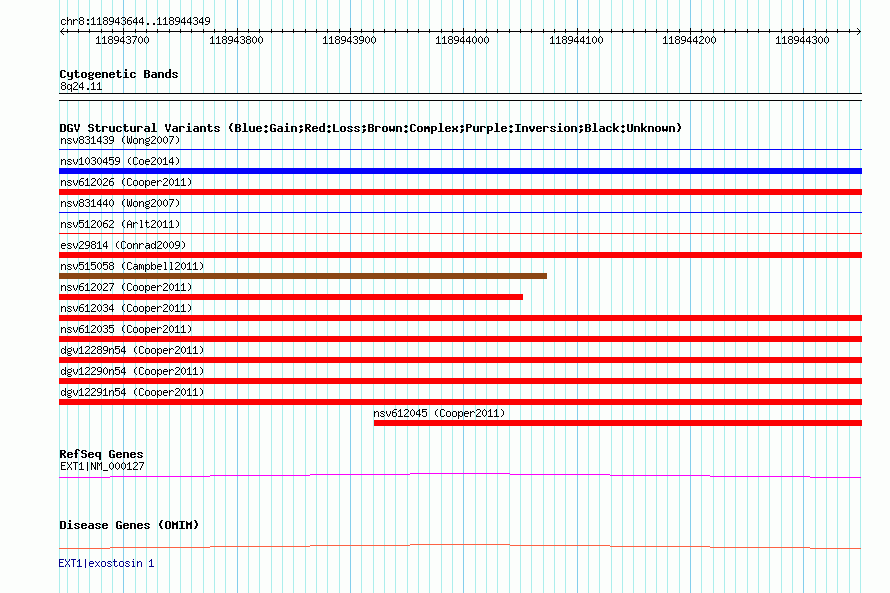Click the EXT1|NM_000127 RefSeq gene label

[x=102, y=466]
